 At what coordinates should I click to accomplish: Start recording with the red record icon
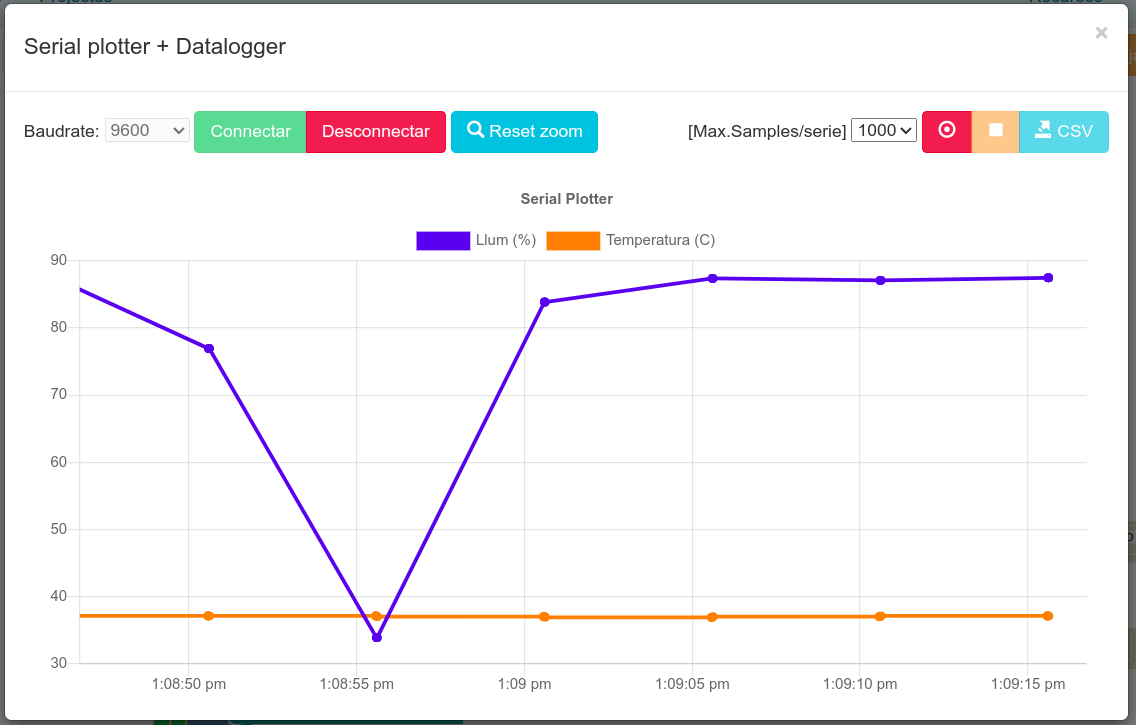946,131
